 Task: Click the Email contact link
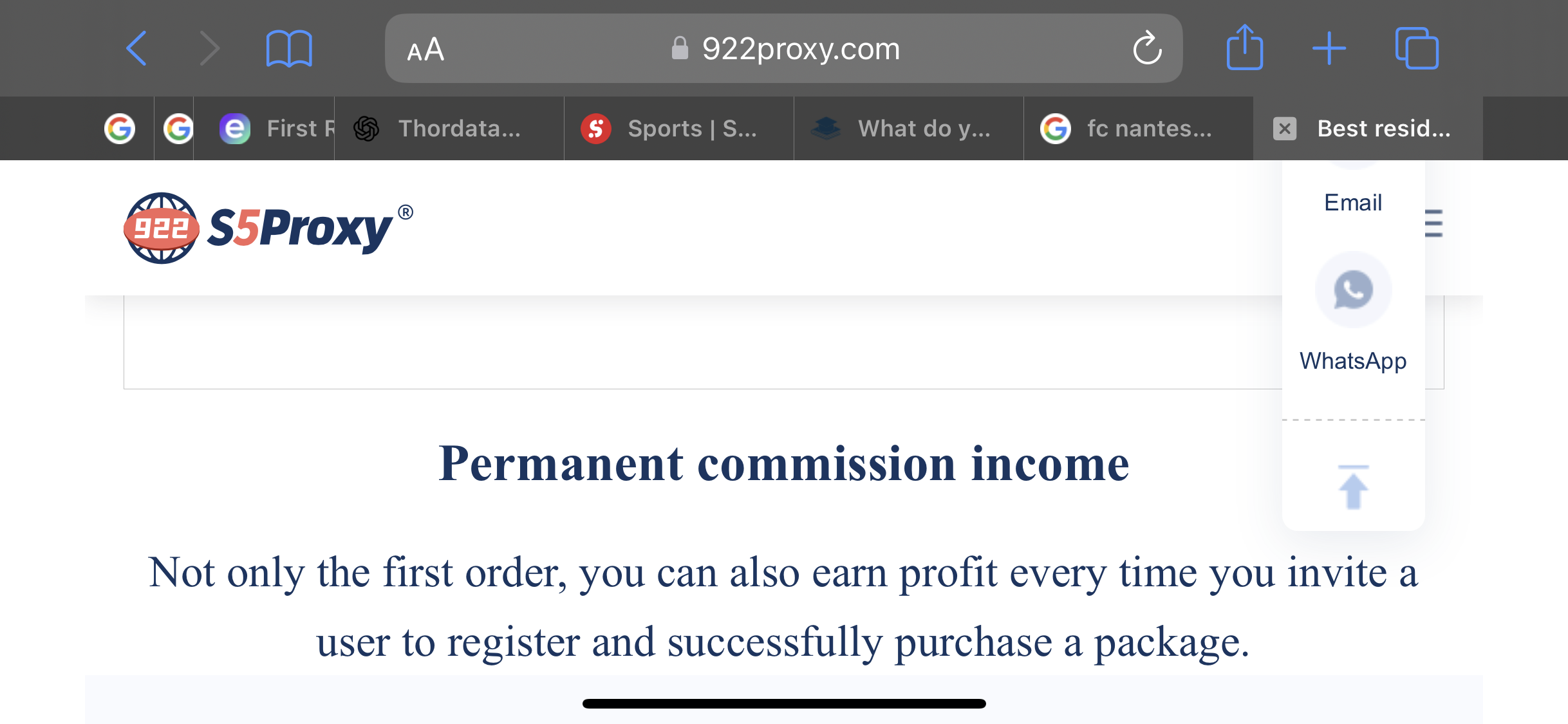(1353, 203)
